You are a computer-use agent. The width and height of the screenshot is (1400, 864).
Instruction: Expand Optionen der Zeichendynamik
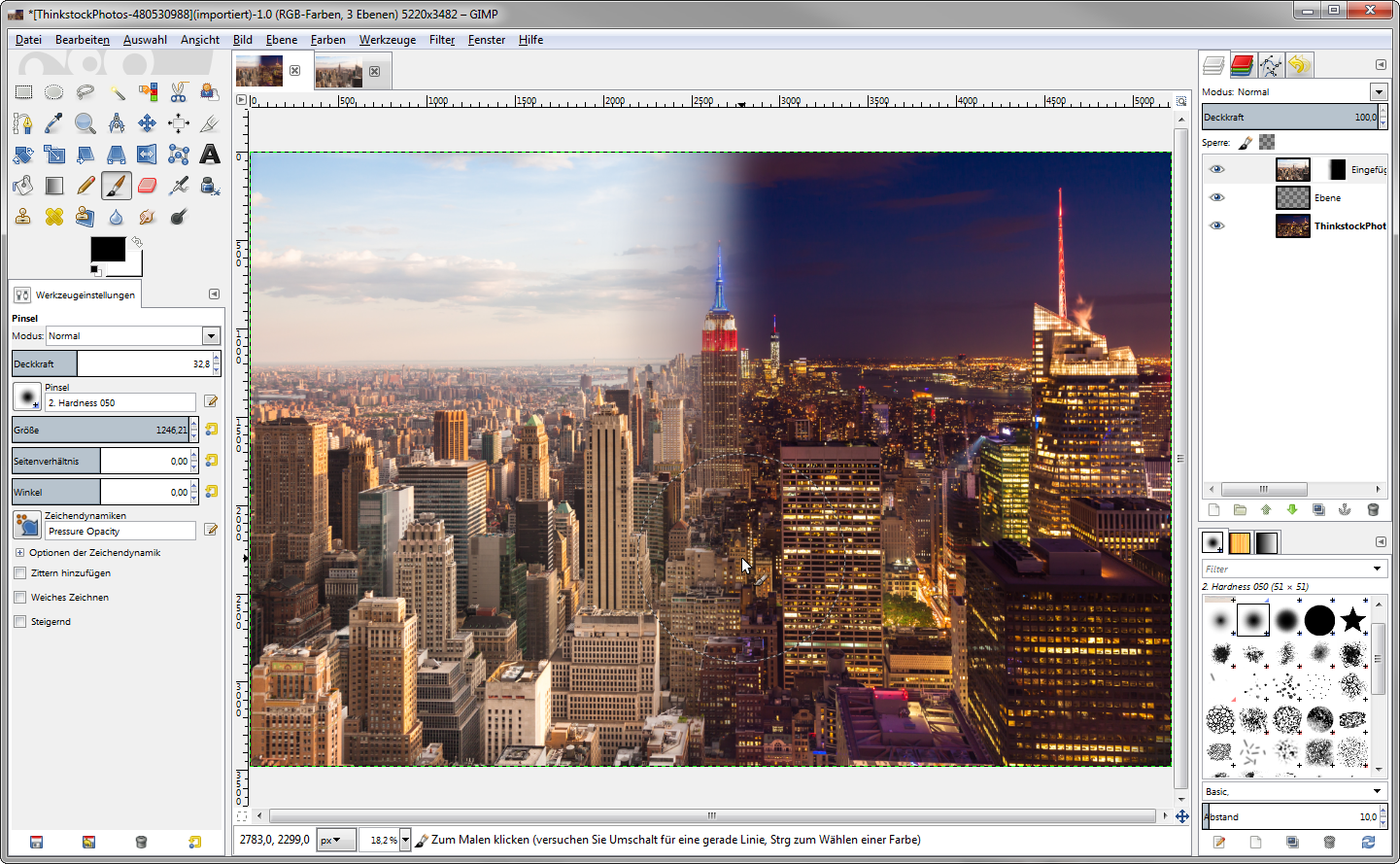coord(19,553)
